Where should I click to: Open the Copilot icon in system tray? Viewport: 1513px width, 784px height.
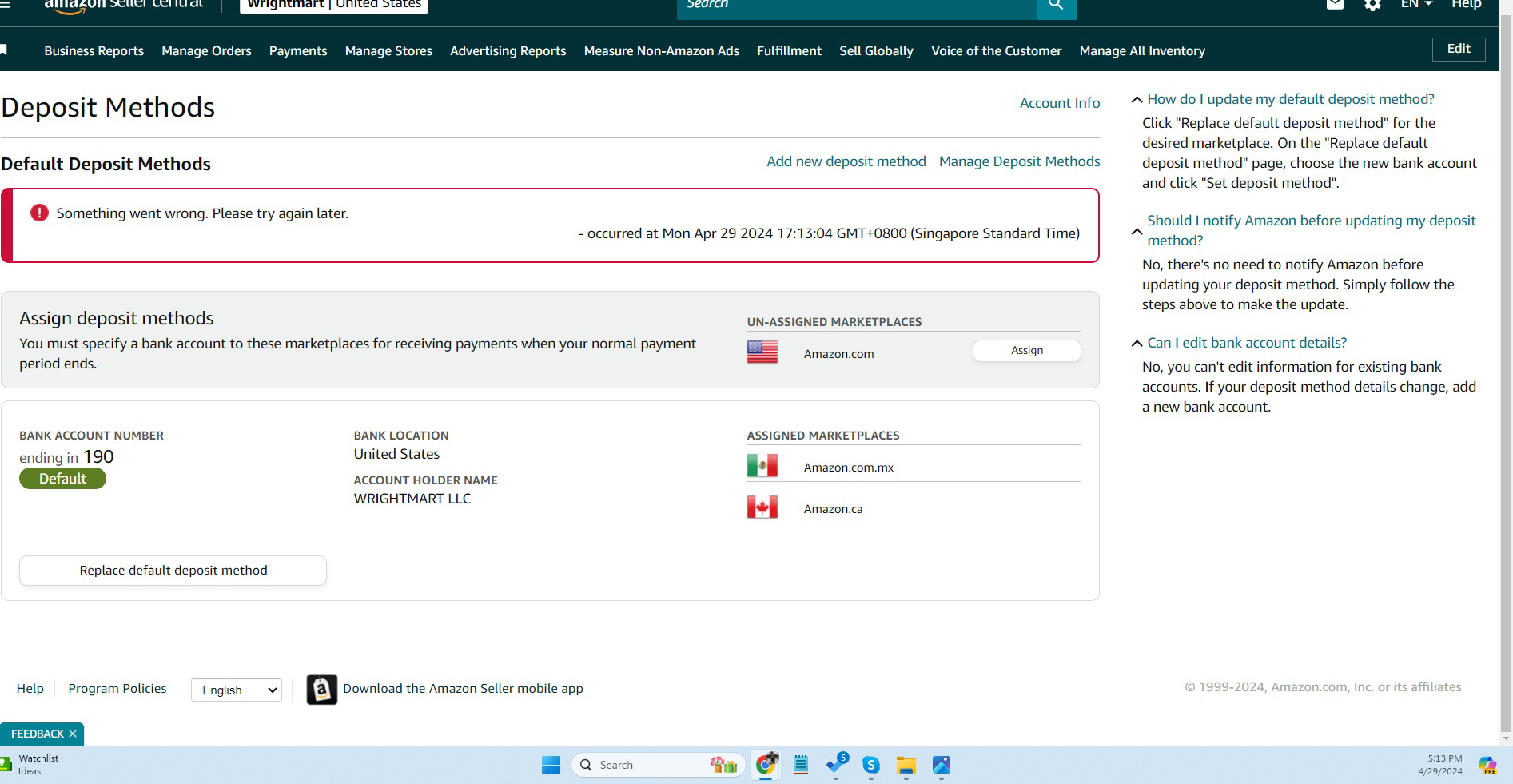pos(1487,765)
